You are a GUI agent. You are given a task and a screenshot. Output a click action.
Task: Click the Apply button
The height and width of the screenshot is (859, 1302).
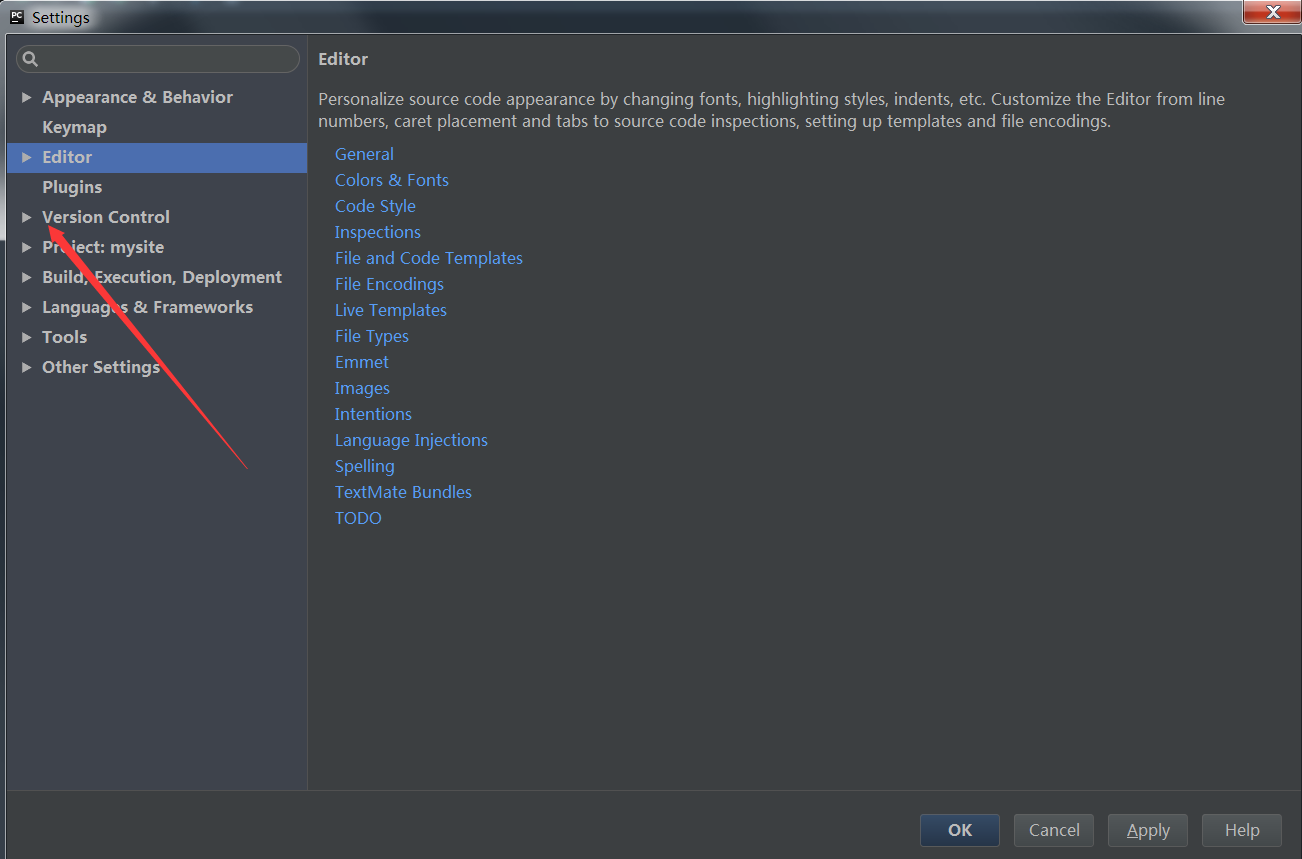pos(1148,830)
